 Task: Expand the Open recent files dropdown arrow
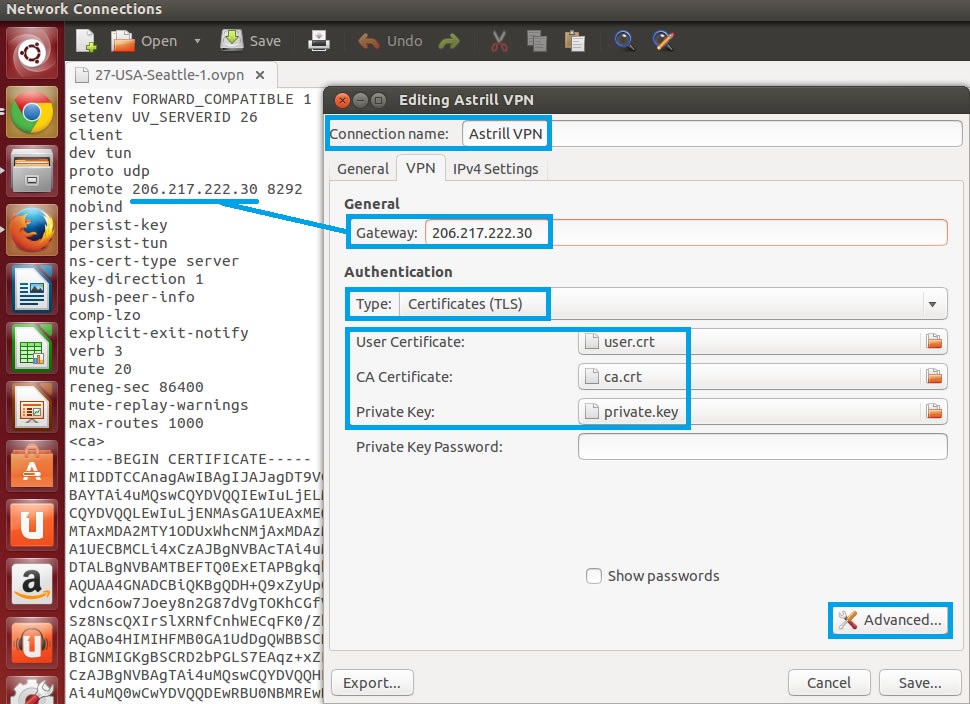pos(197,41)
